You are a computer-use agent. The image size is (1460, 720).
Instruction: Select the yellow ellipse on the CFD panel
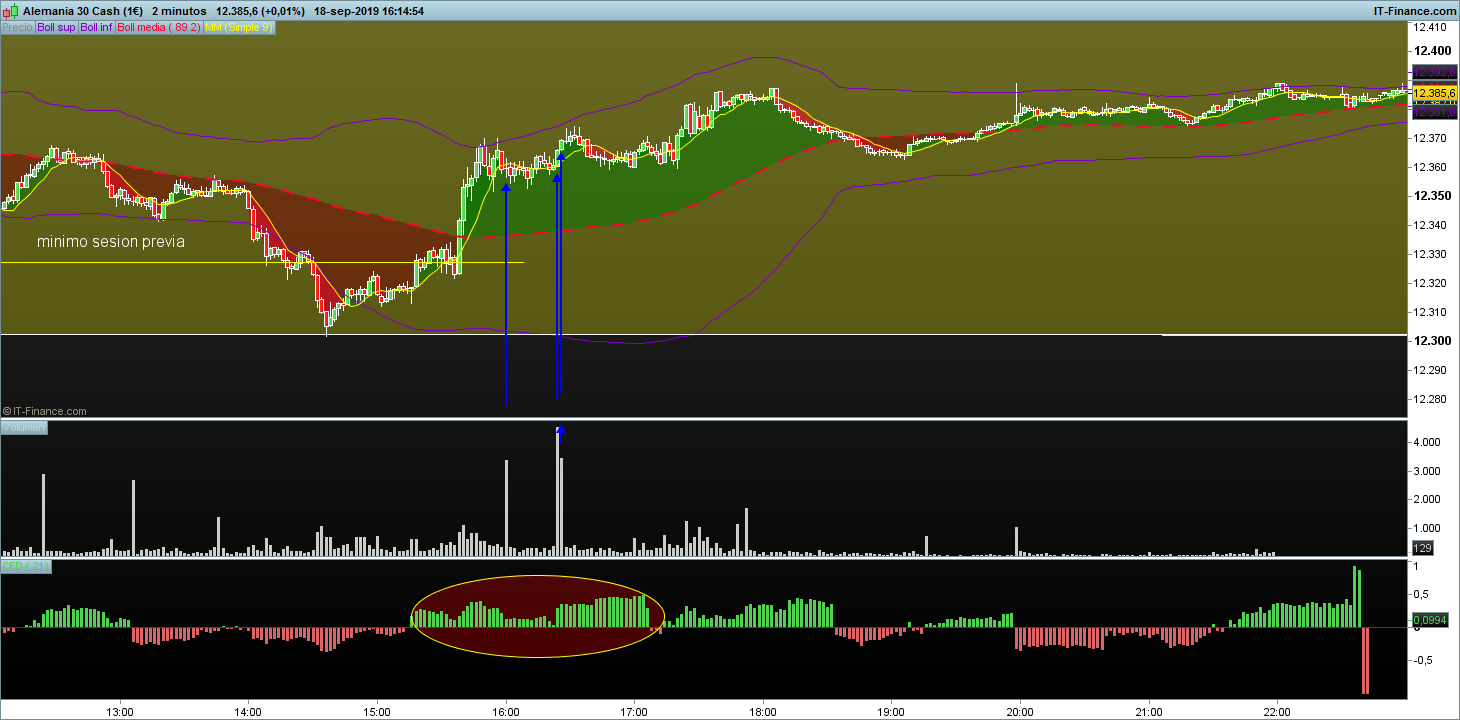[538, 616]
